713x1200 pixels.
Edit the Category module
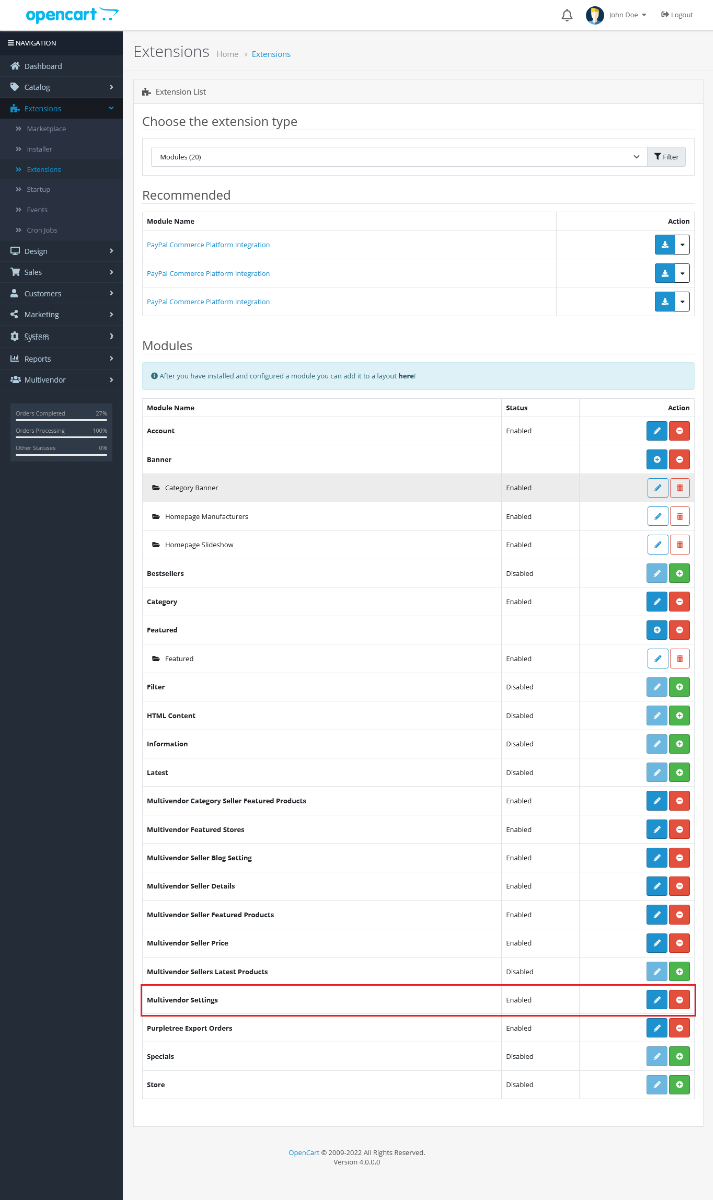click(657, 602)
